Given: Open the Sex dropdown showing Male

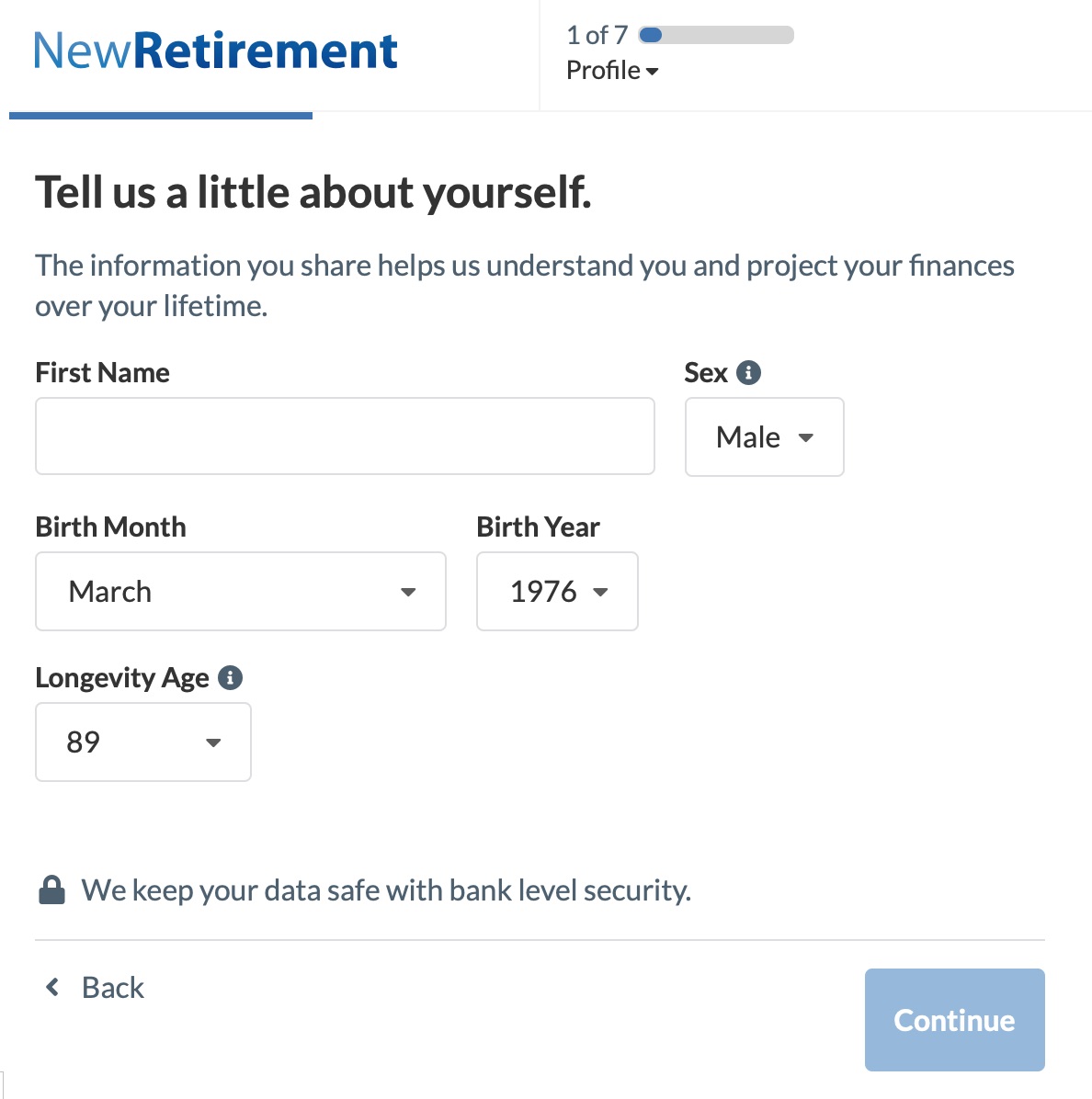Looking at the screenshot, I should click(x=764, y=437).
